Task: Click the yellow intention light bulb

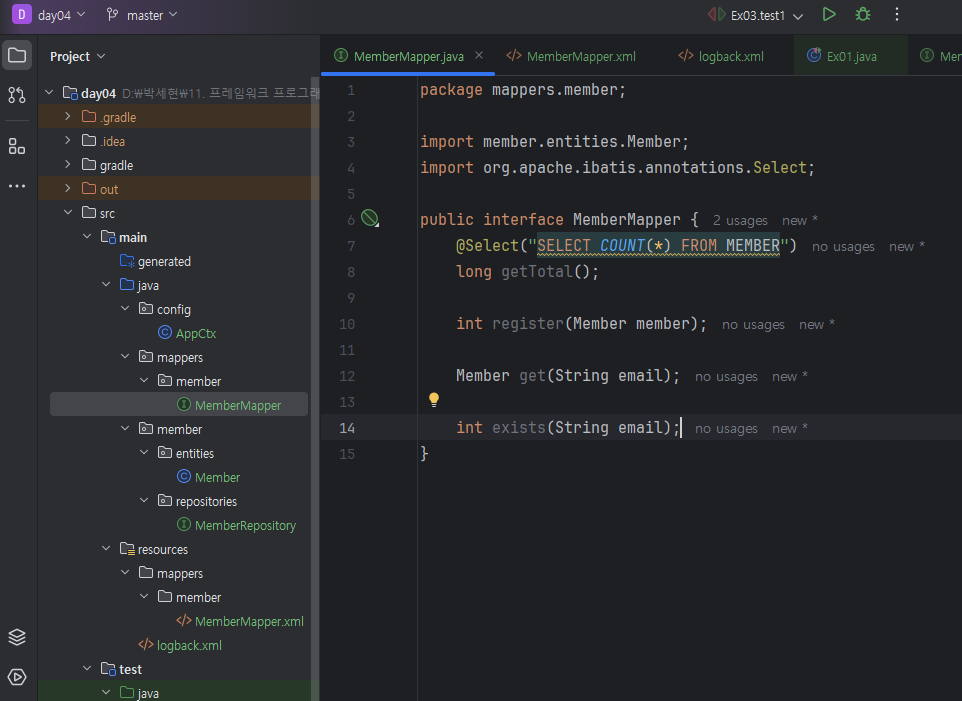Action: coord(434,399)
